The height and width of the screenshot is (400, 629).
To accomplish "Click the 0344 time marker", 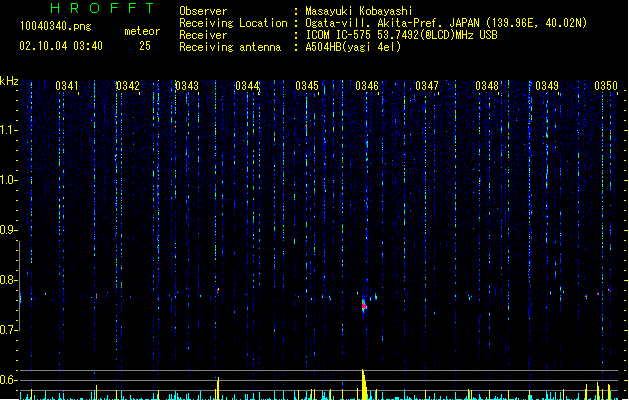I will click(247, 86).
